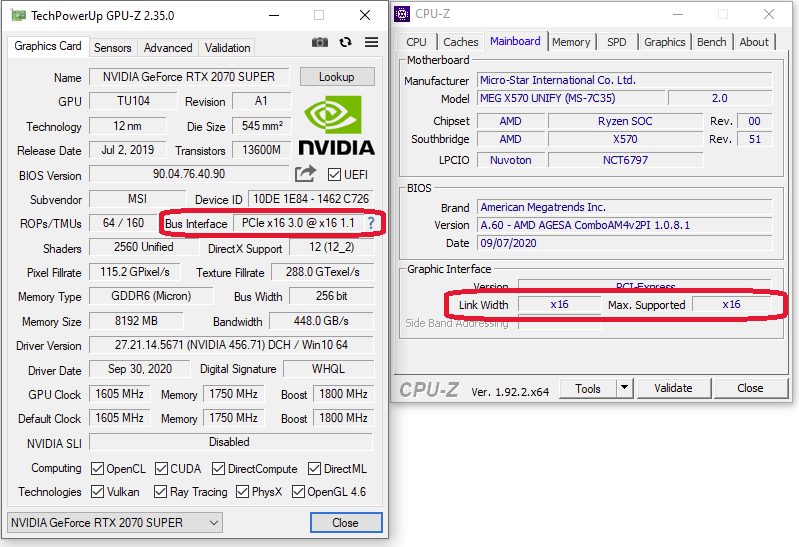Click the NVIDIA SLI Disabled field
The height and width of the screenshot is (547, 799).
click(x=231, y=442)
